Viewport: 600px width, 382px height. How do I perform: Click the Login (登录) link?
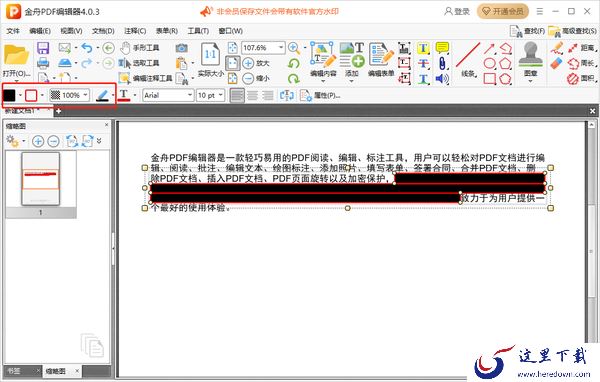457,11
